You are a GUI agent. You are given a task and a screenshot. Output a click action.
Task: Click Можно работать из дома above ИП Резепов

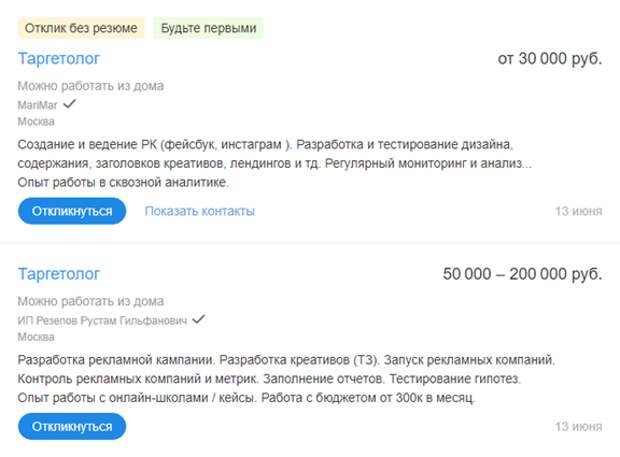(90, 302)
